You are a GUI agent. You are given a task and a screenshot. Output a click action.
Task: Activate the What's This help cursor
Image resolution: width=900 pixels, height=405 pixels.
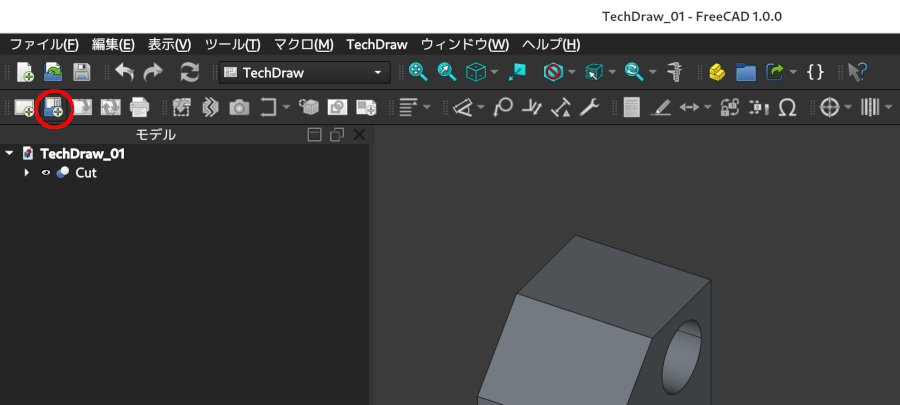(x=857, y=72)
